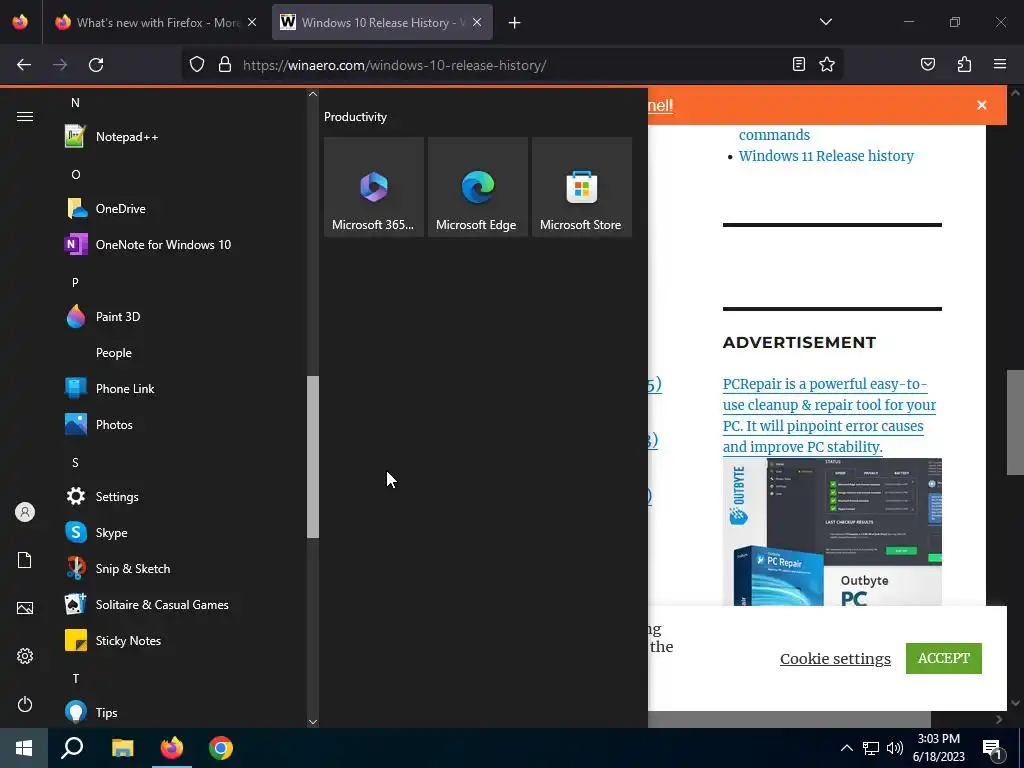Screen dimensions: 1024x768
Task: Open the Cookie settings link
Action: coord(835,658)
